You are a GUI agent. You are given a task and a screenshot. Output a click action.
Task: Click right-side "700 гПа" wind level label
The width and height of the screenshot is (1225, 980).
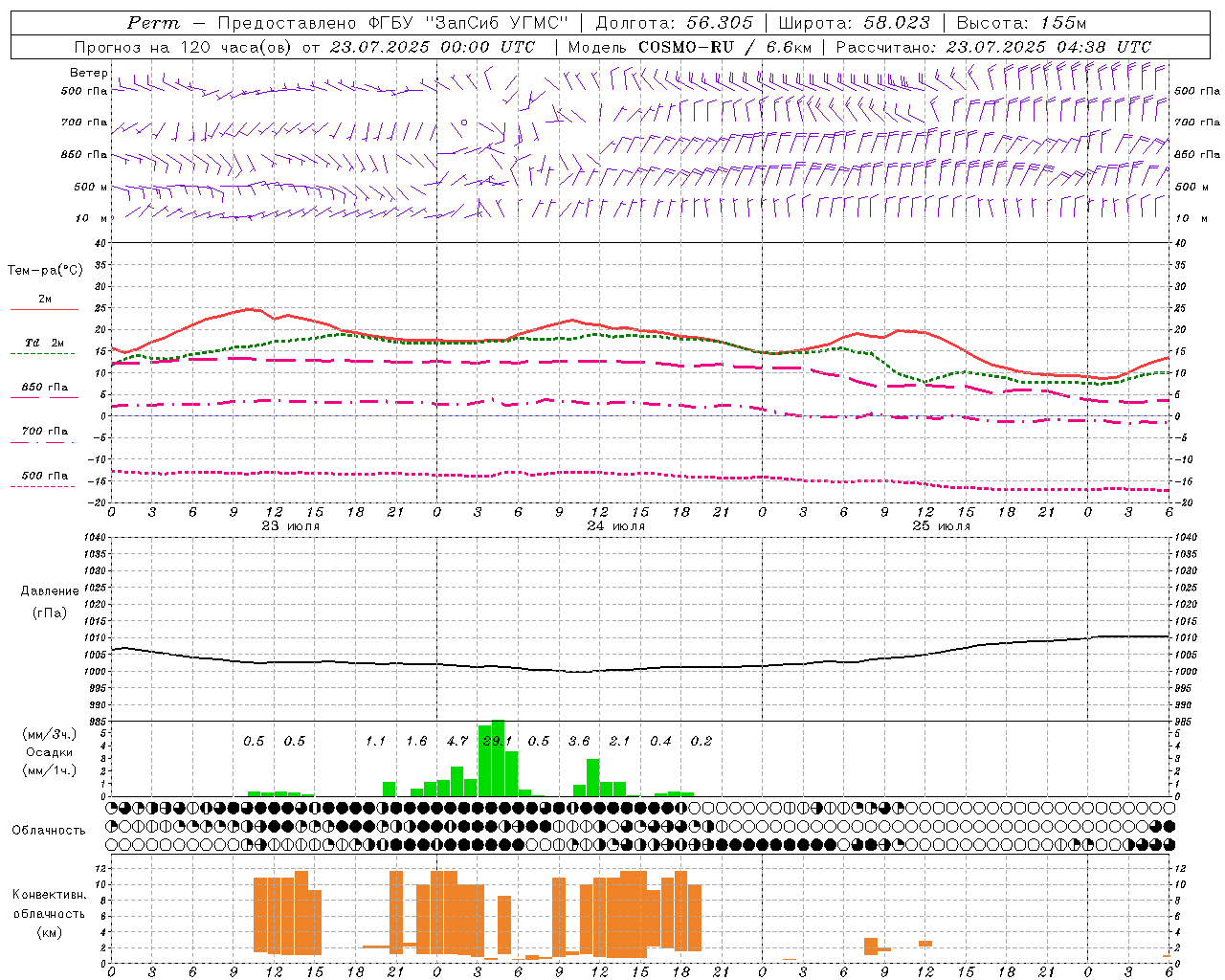1197,122
